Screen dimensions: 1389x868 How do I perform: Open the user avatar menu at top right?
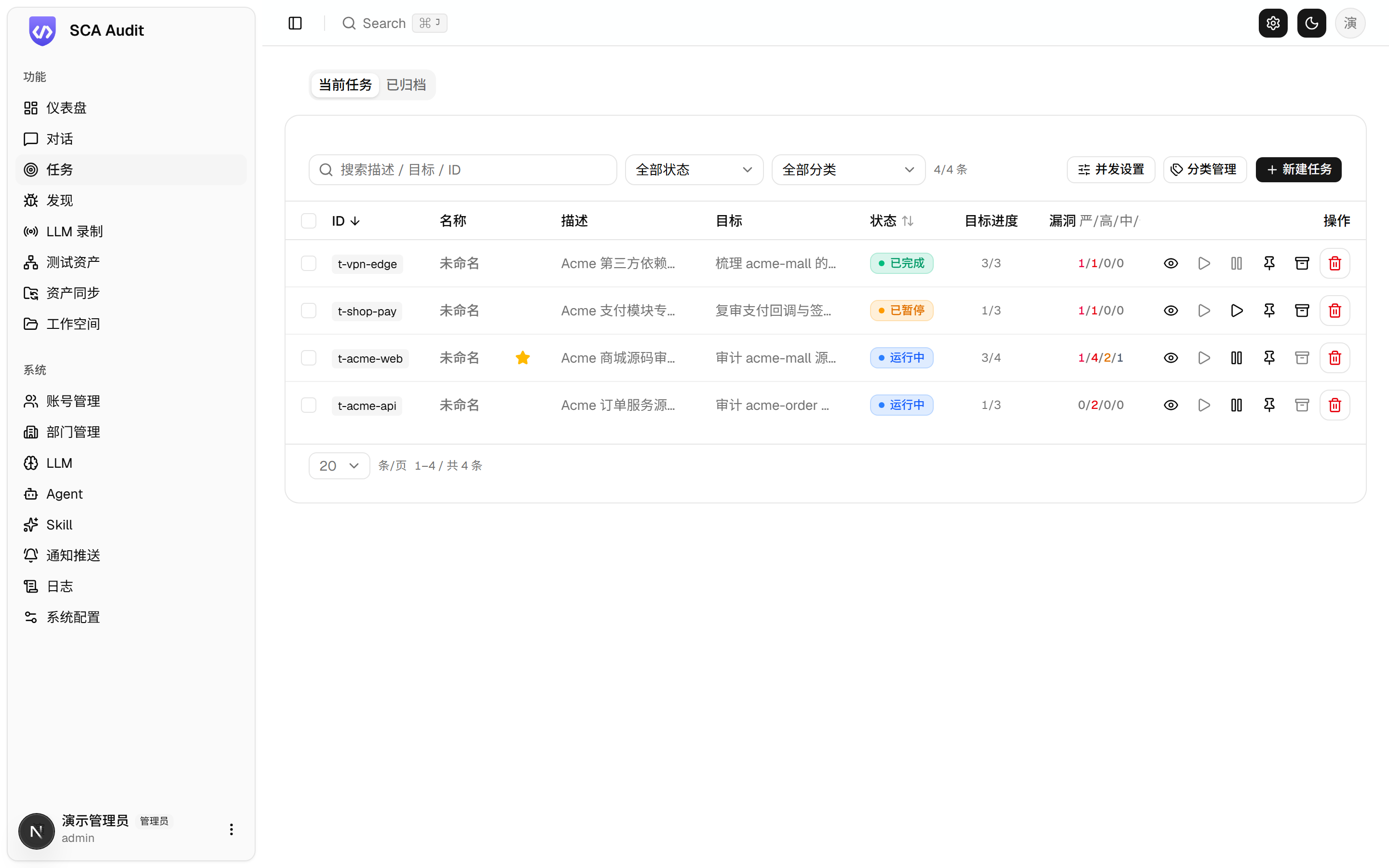(x=1350, y=23)
